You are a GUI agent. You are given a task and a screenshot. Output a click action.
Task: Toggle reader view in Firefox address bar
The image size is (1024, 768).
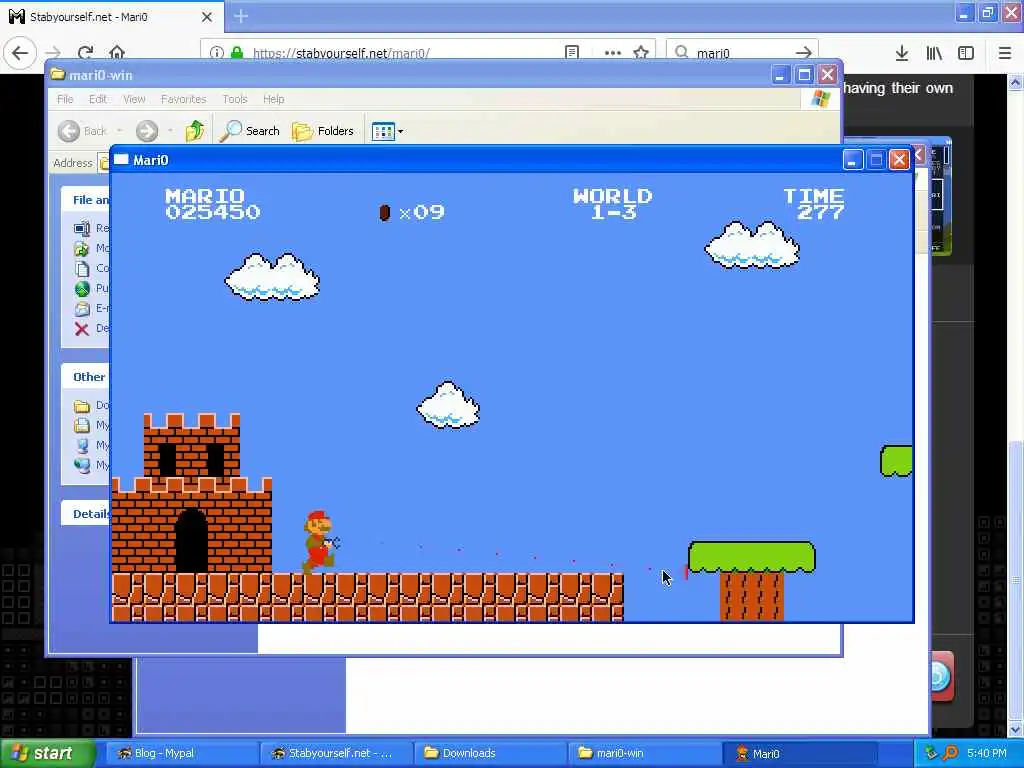(571, 52)
